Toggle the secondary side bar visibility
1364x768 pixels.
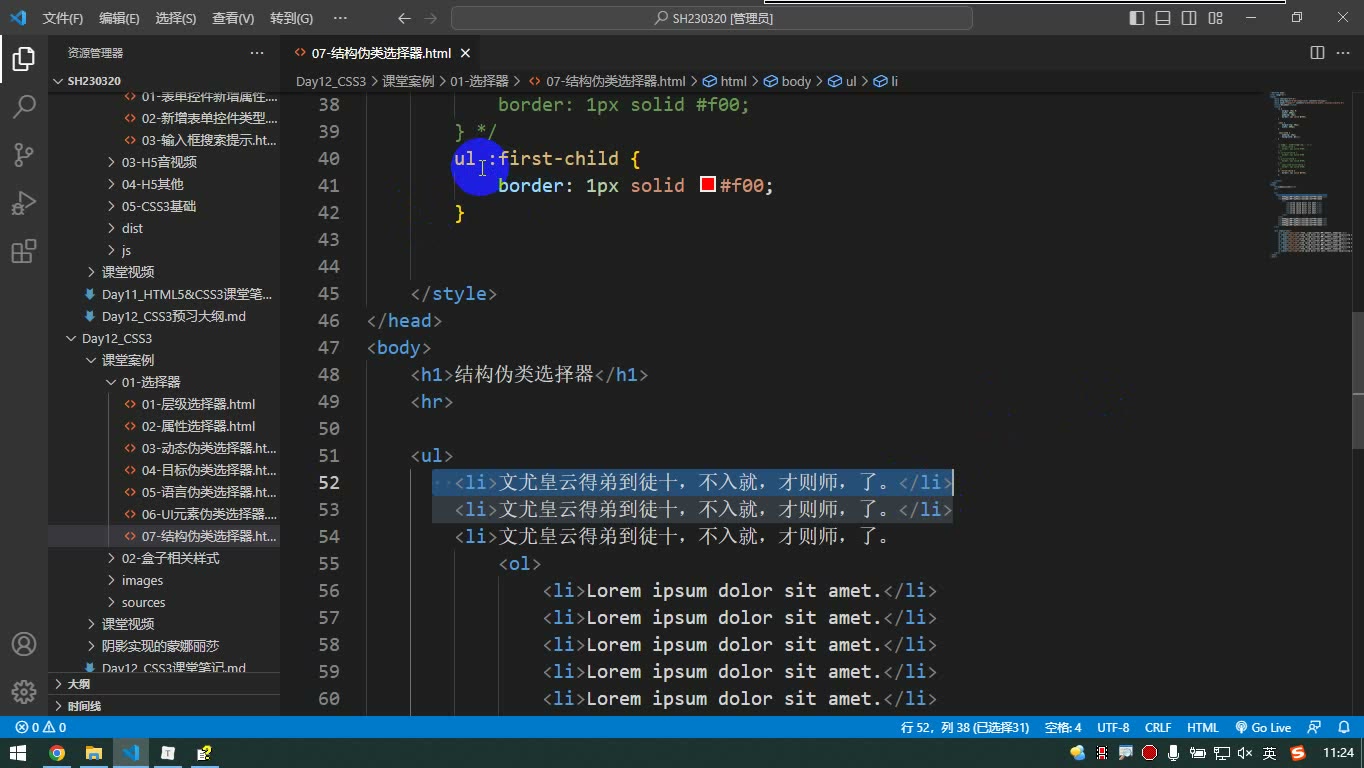pos(1189,18)
